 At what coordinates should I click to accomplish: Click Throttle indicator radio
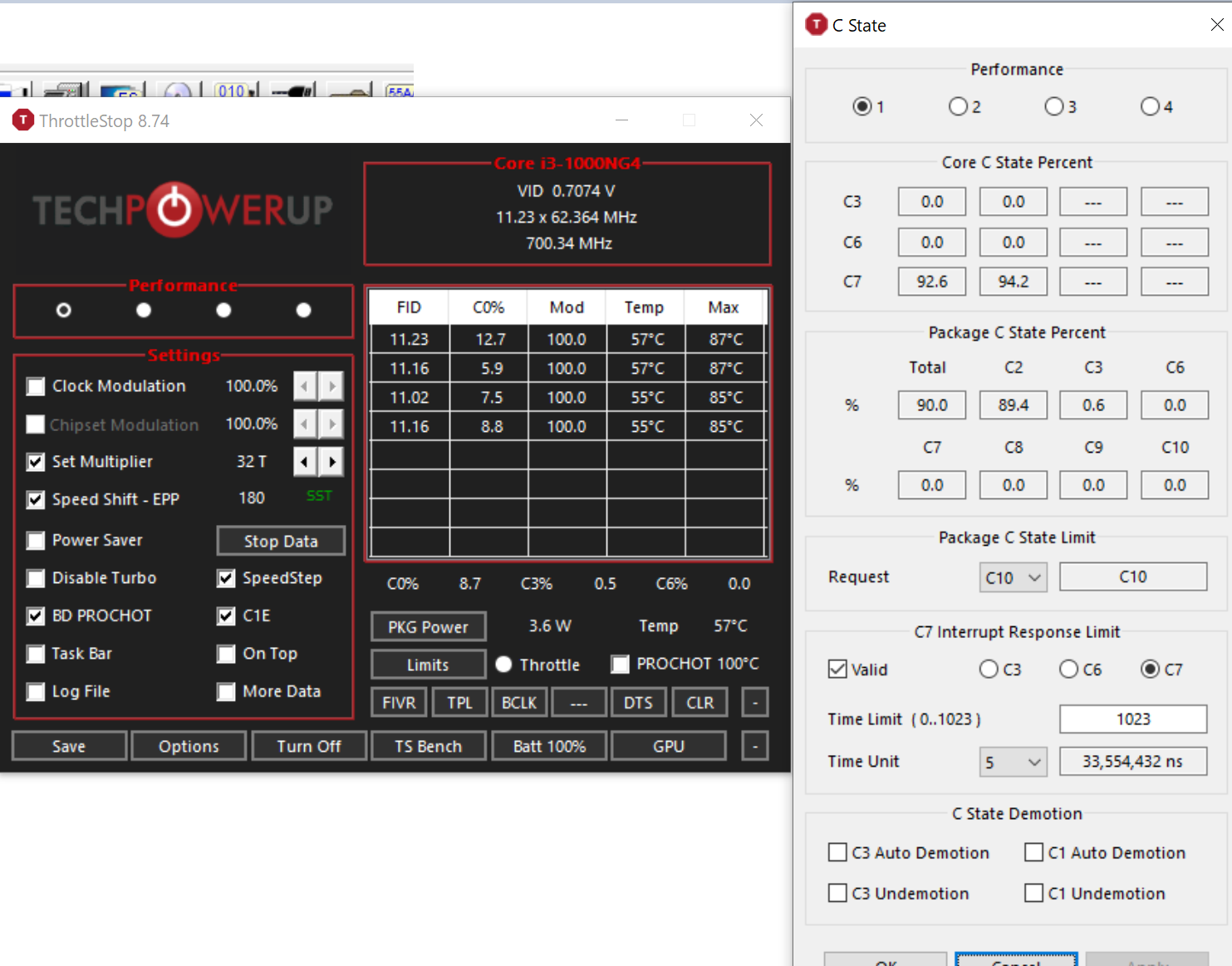pyautogui.click(x=503, y=664)
